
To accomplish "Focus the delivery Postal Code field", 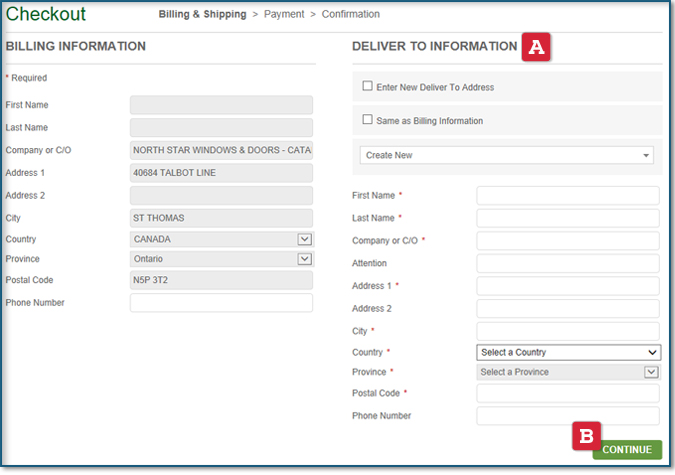I will coord(568,394).
